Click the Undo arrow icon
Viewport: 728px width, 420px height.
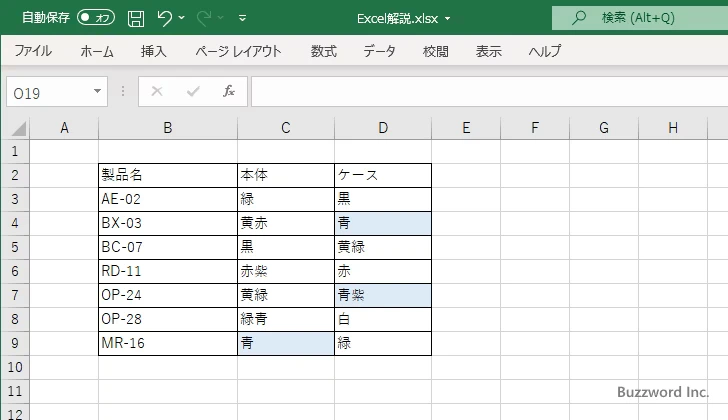pos(164,18)
